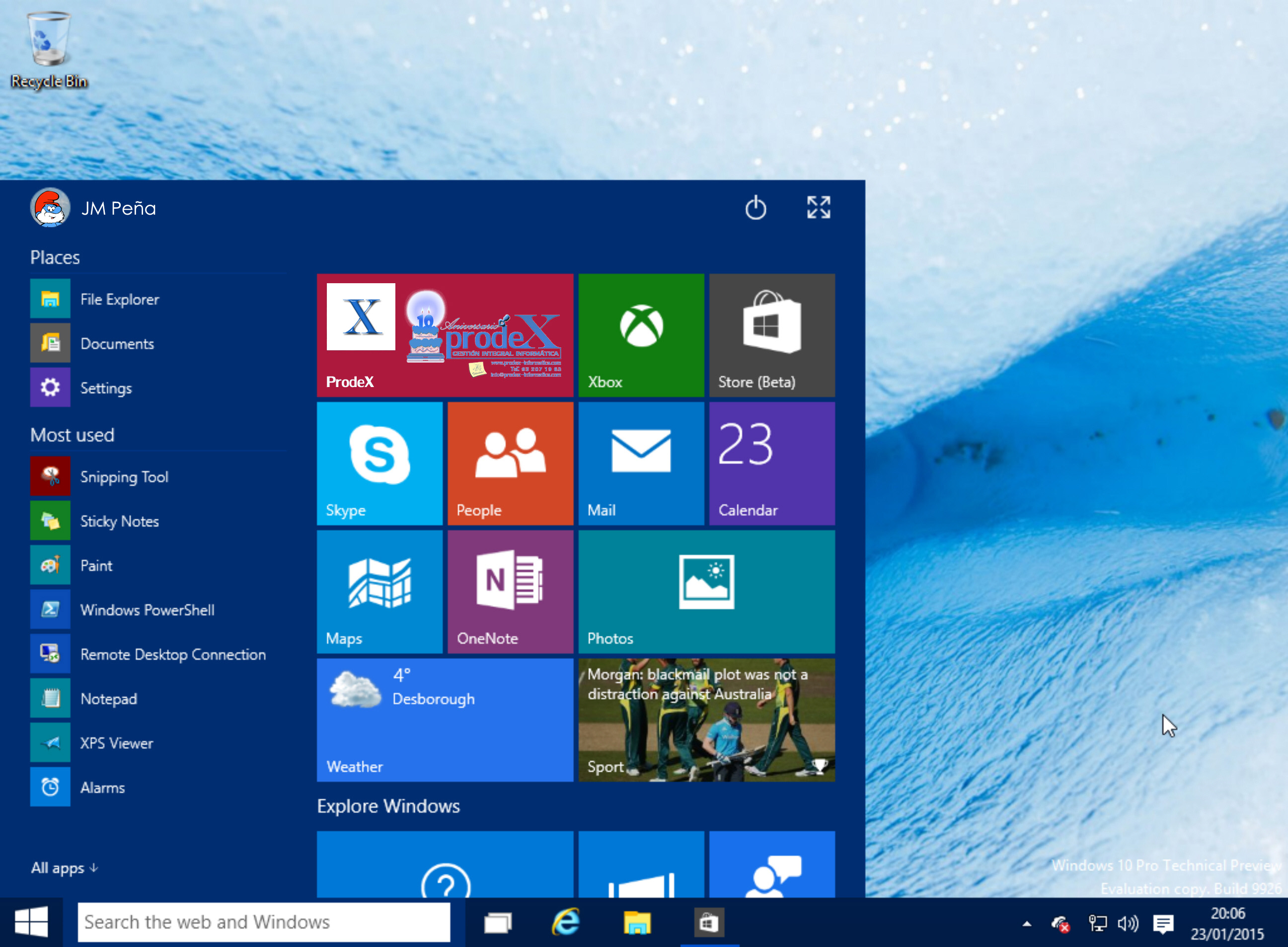Launch Notepad

(158, 698)
